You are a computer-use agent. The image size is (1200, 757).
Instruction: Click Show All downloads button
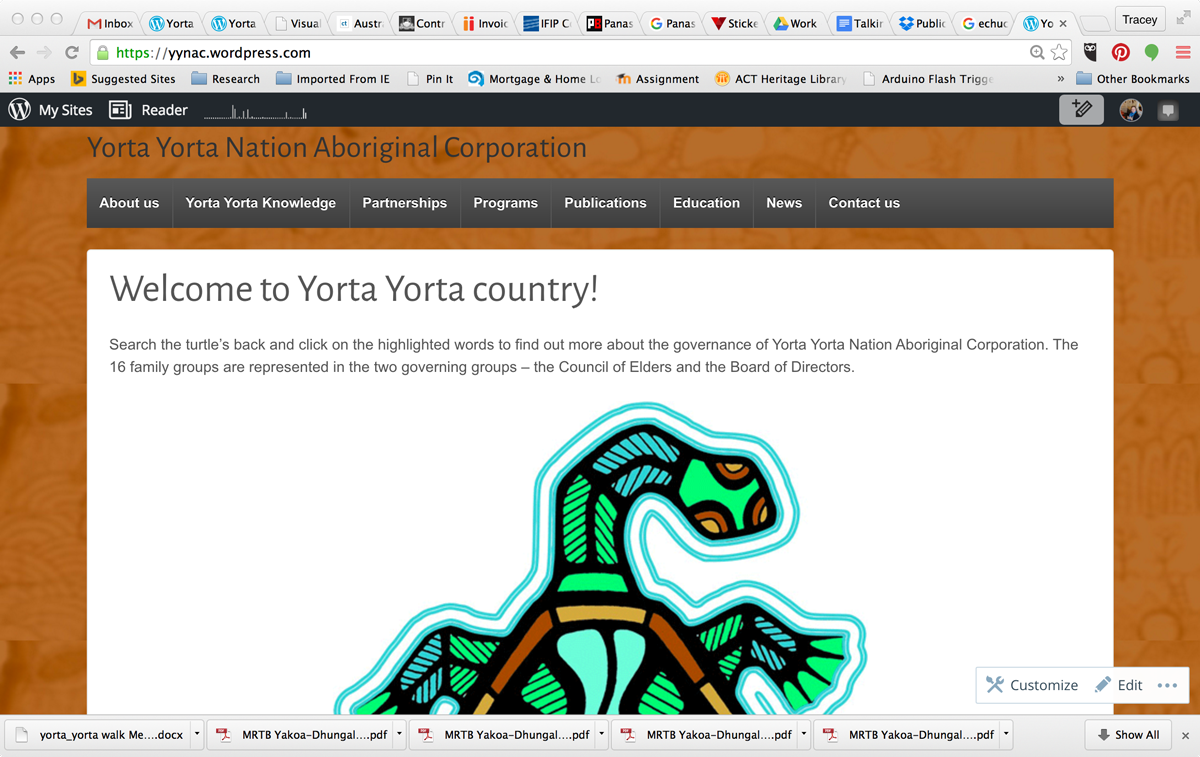[1128, 735]
